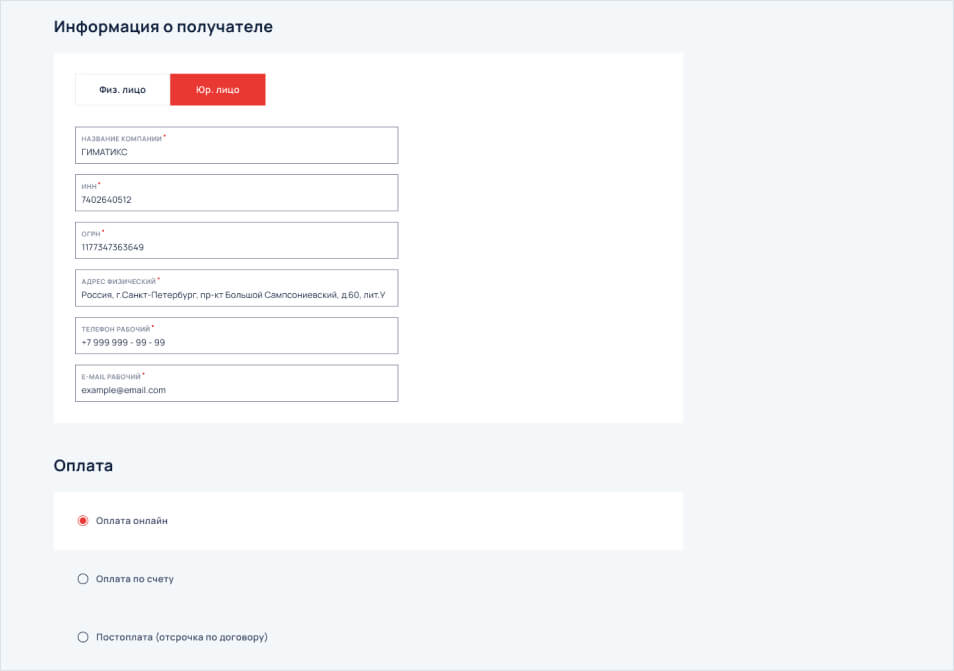This screenshot has width=954, height=671.
Task: Click the Оплата по счету label text
Action: tap(134, 579)
